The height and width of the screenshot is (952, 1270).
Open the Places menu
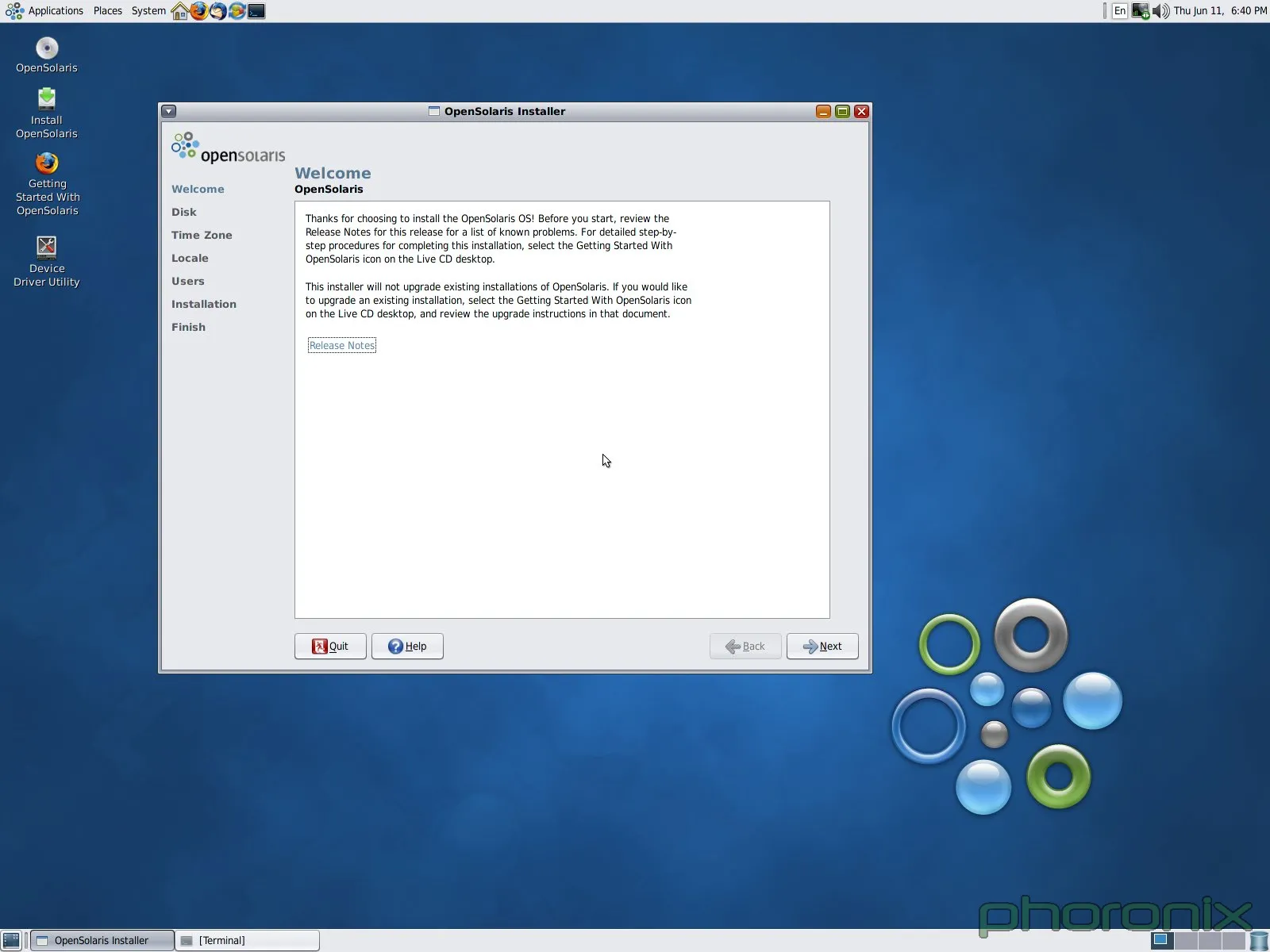108,11
